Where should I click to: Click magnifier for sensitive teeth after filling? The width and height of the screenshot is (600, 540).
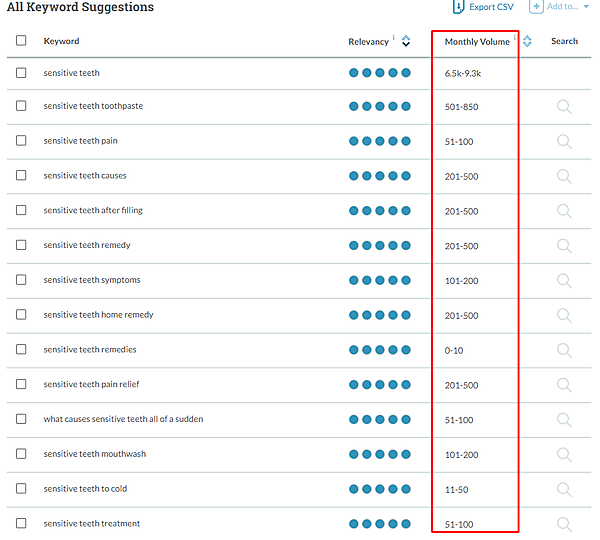click(564, 211)
